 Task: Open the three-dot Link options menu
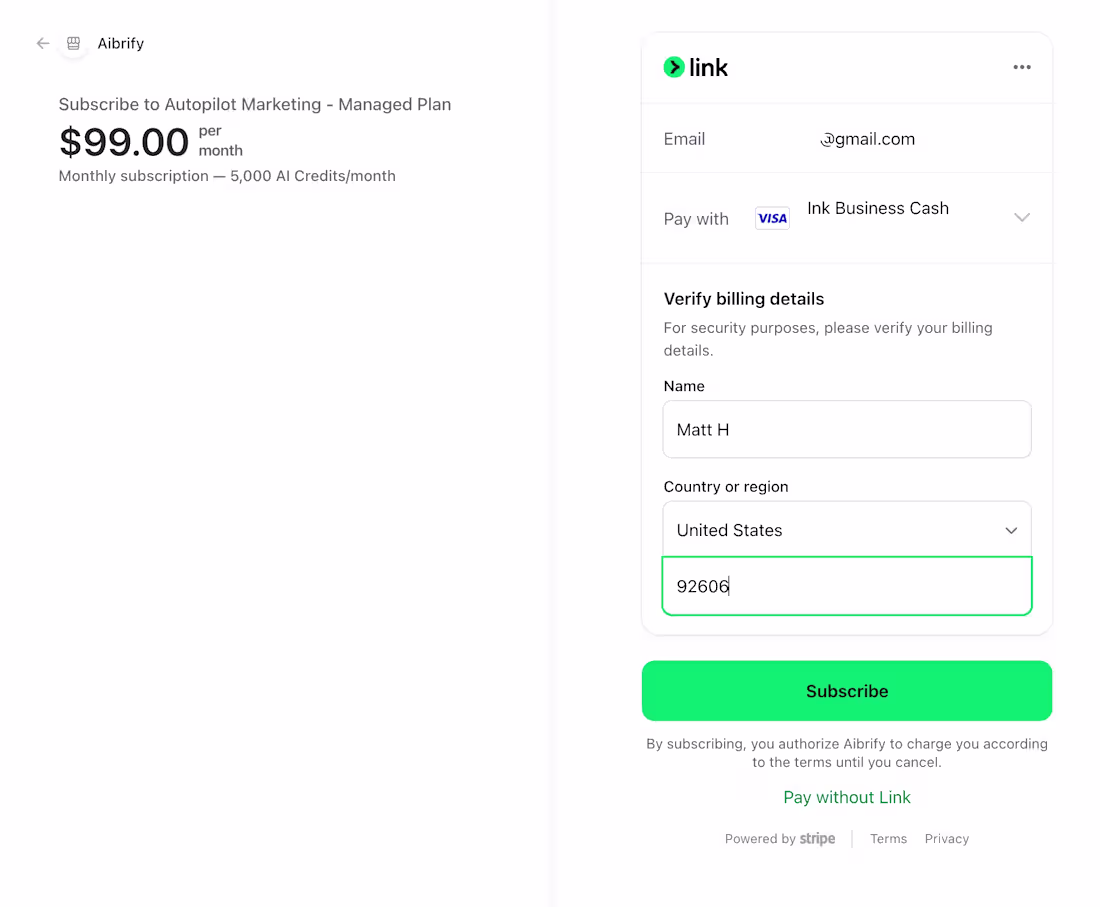[1021, 67]
